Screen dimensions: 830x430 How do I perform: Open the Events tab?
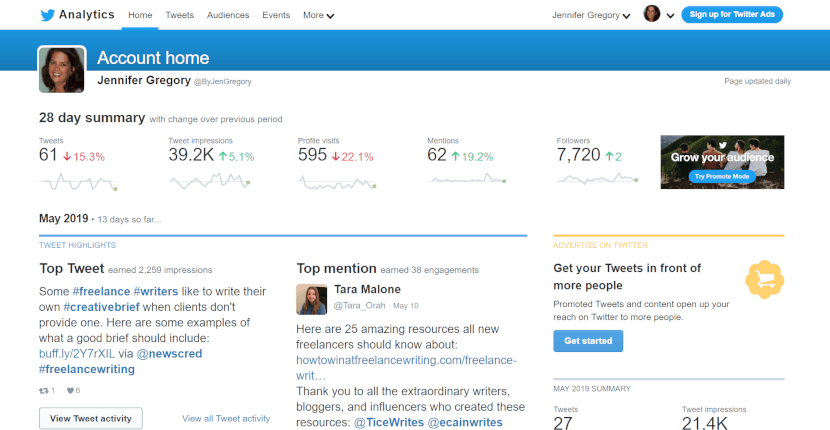click(276, 15)
